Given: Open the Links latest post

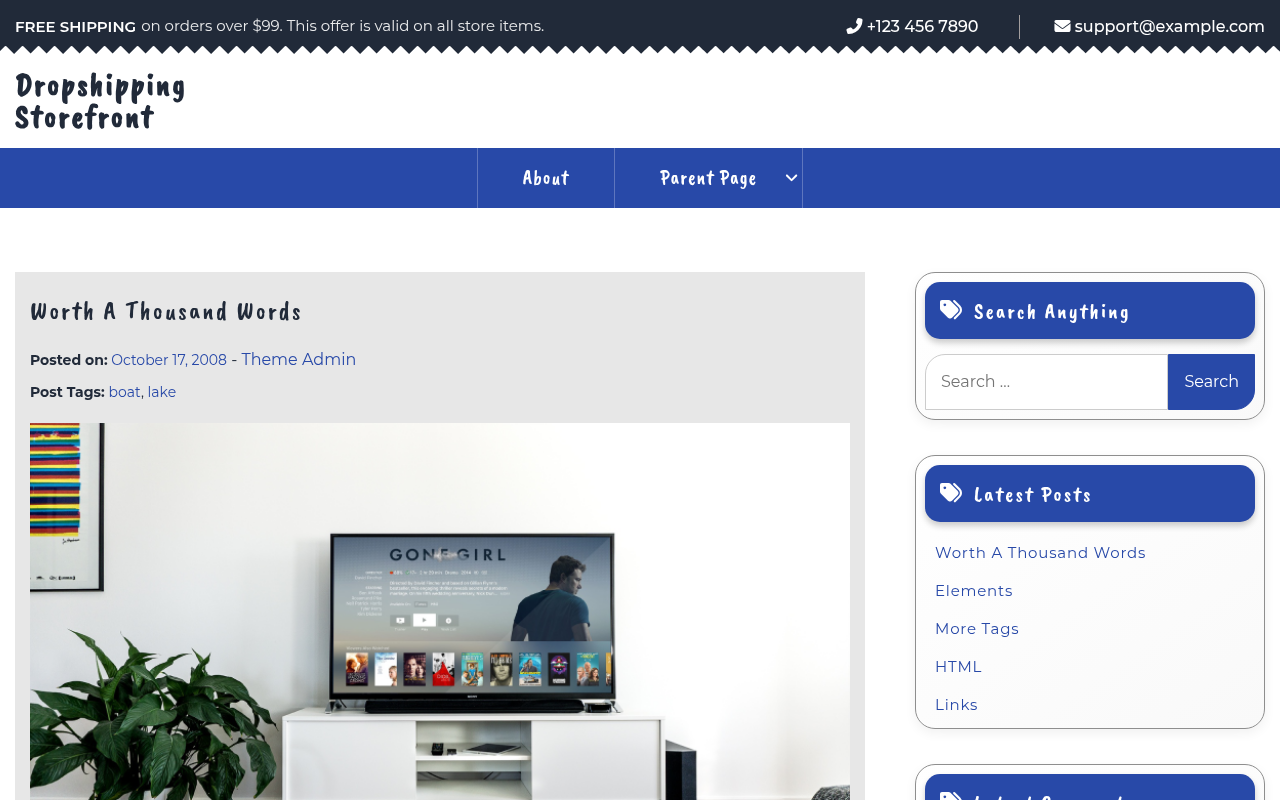Looking at the screenshot, I should [x=956, y=704].
